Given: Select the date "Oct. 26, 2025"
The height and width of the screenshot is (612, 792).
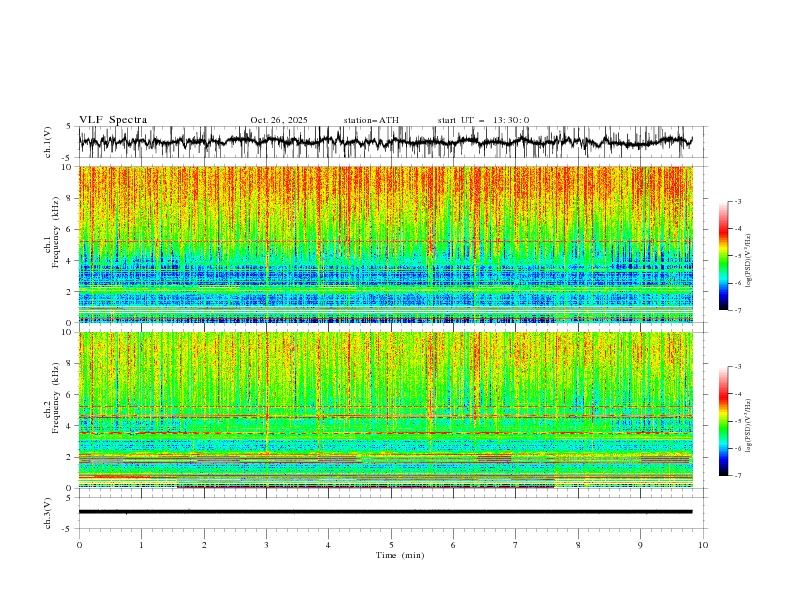Looking at the screenshot, I should tap(279, 120).
